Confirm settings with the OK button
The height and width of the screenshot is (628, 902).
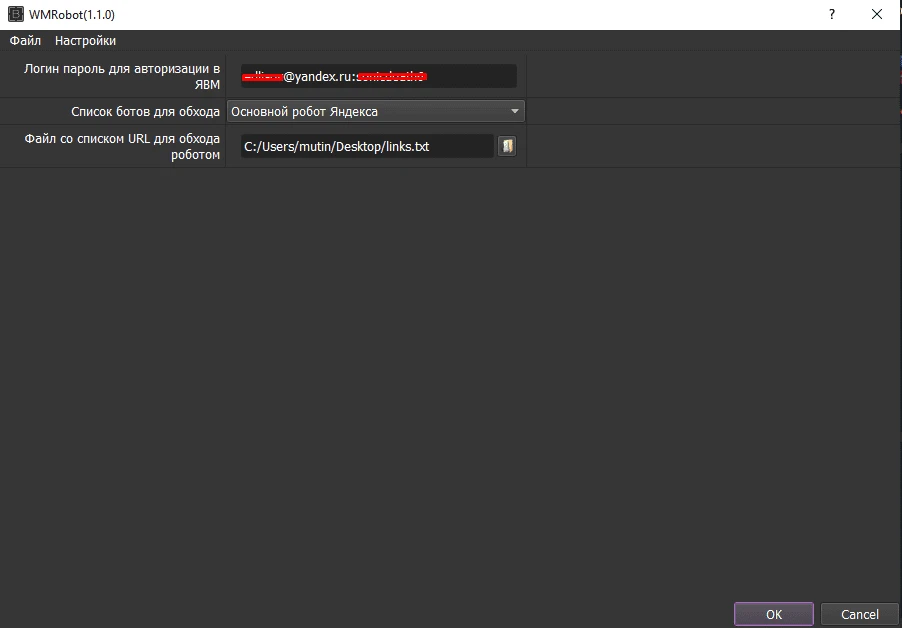coord(774,614)
